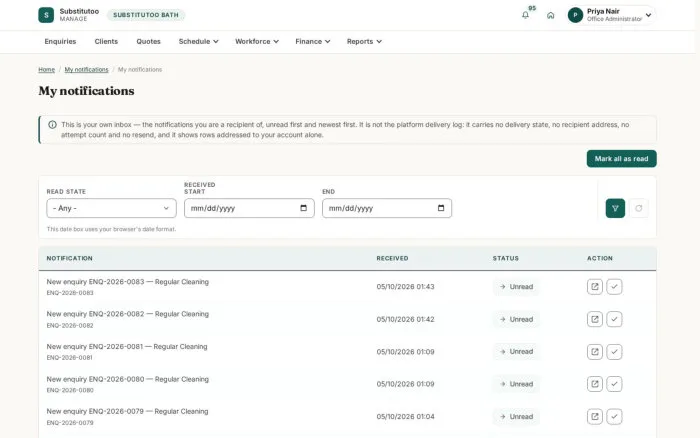Image resolution: width=700 pixels, height=438 pixels.
Task: Select "New enquiry ENQ-2026-0083 — Regular Cleaning" text
Action: tap(128, 282)
